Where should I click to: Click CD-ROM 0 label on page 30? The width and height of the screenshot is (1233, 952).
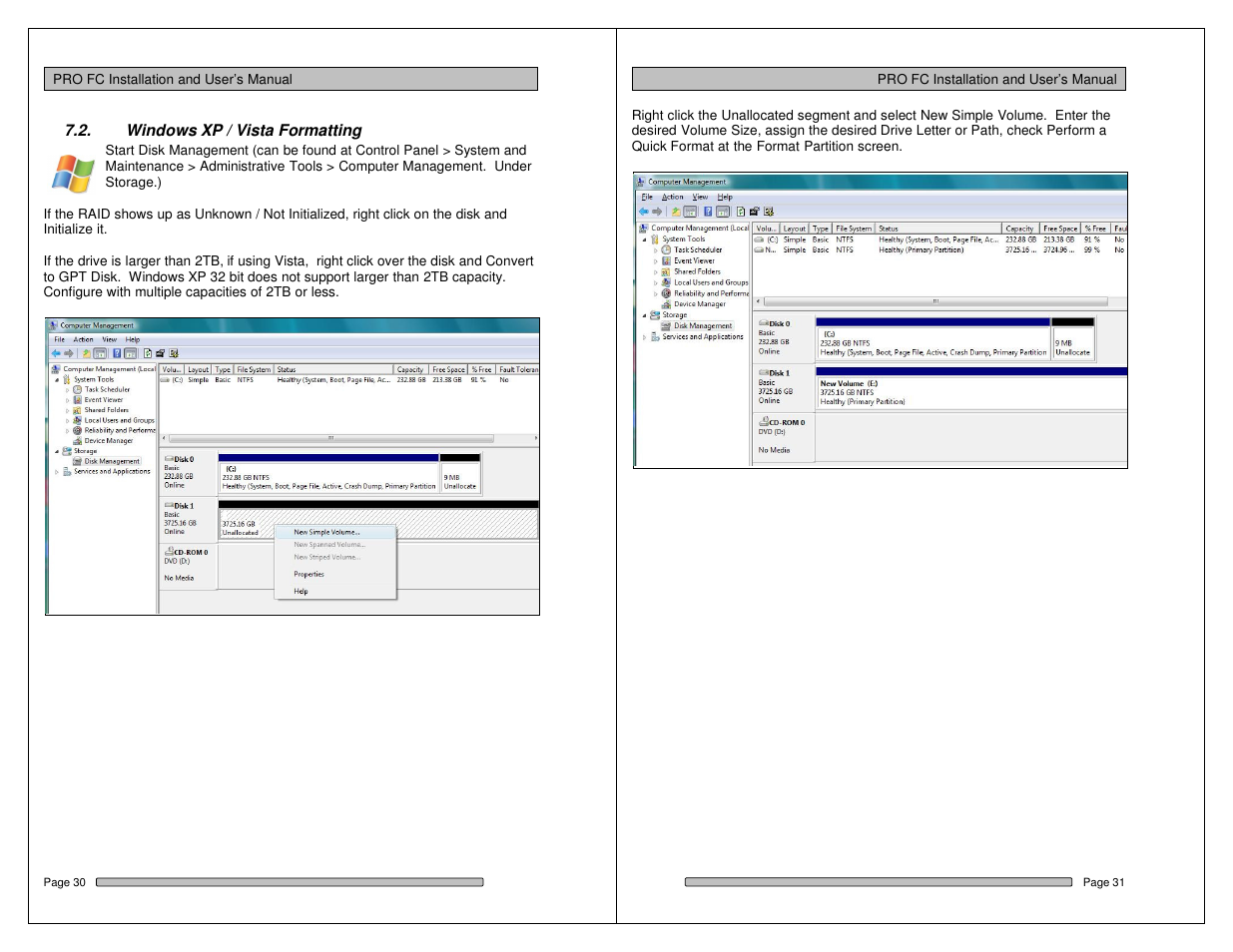[x=187, y=552]
